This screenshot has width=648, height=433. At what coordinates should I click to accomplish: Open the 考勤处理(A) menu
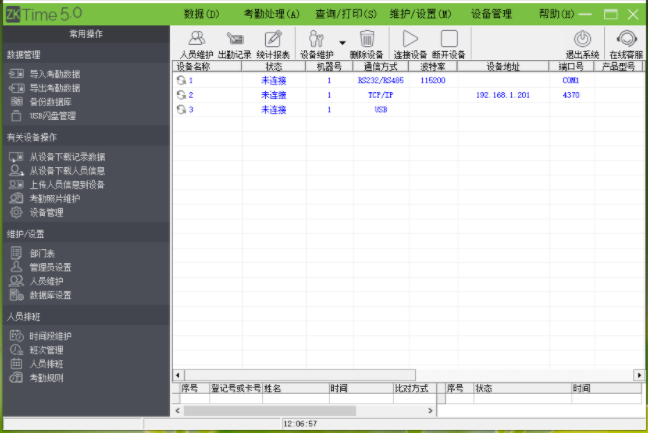(271, 14)
